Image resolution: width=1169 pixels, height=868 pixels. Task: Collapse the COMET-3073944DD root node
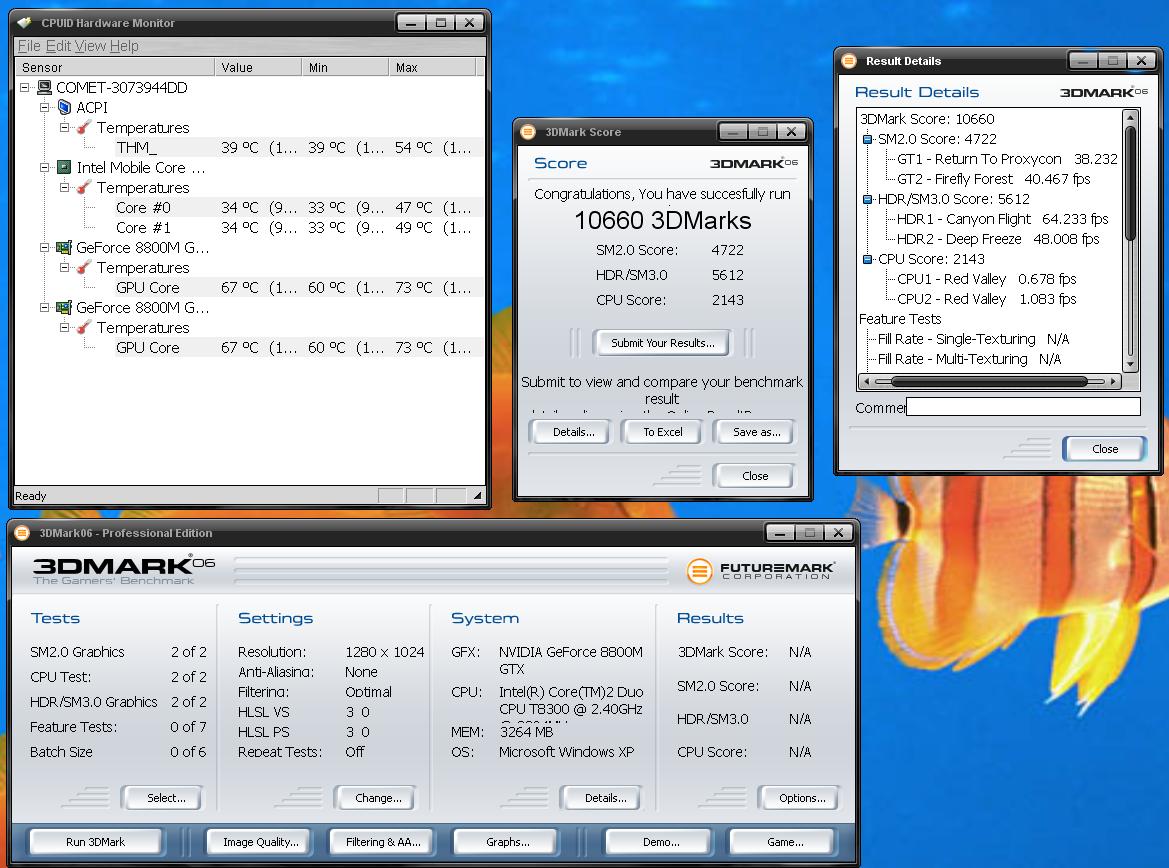click(x=25, y=88)
